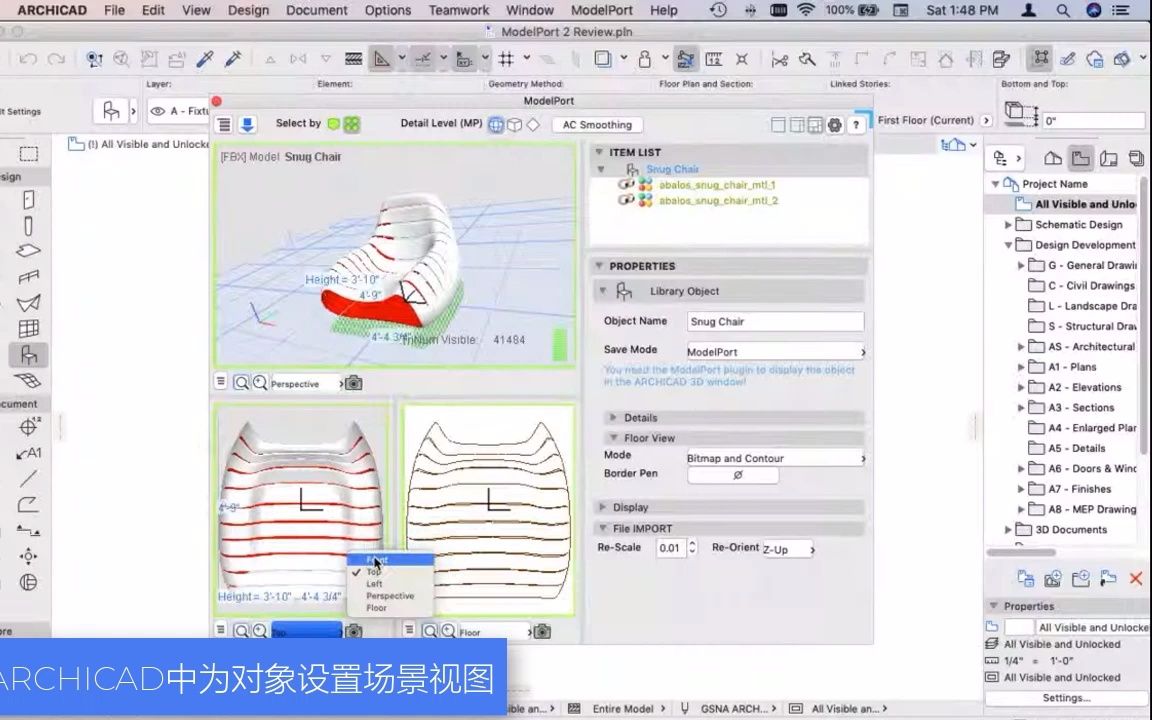Expand the Details section in Properties
The image size is (1152, 720).
pos(611,418)
